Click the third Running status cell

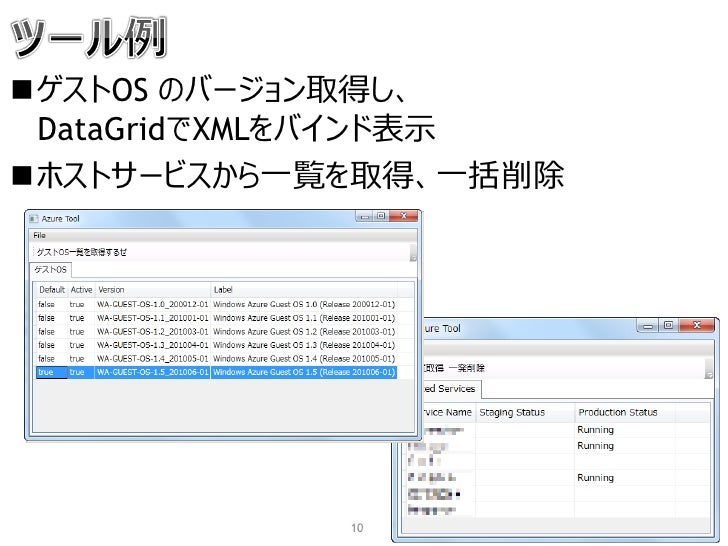coord(625,478)
